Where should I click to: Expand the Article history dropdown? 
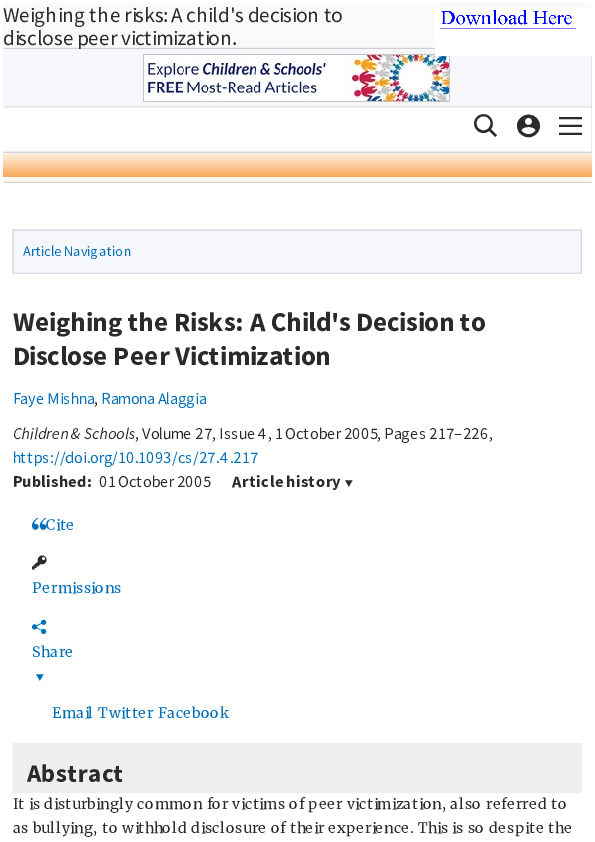pos(292,481)
